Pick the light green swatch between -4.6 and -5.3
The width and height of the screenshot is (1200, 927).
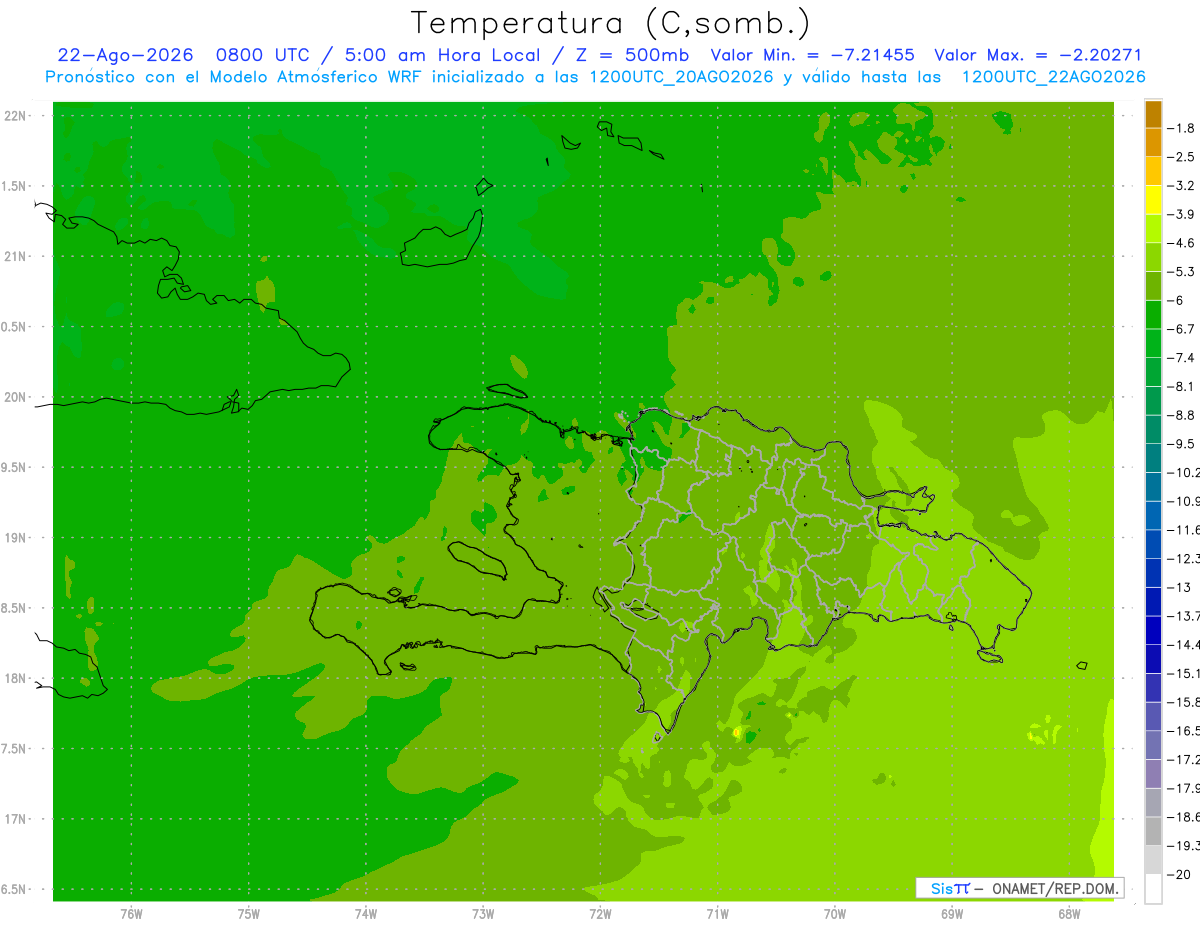[x=1153, y=257]
